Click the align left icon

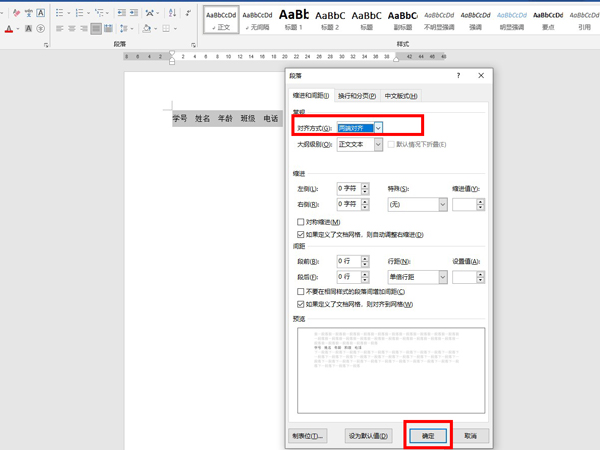[60, 30]
